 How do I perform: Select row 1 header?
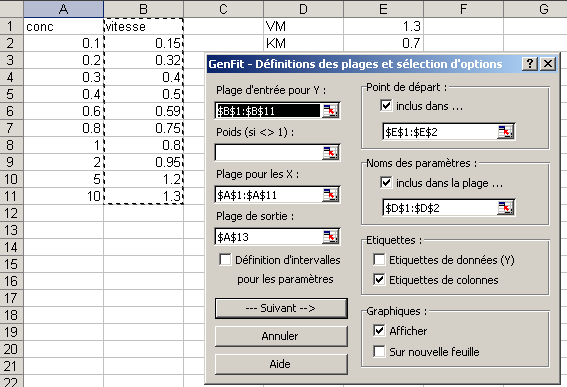click(12, 26)
